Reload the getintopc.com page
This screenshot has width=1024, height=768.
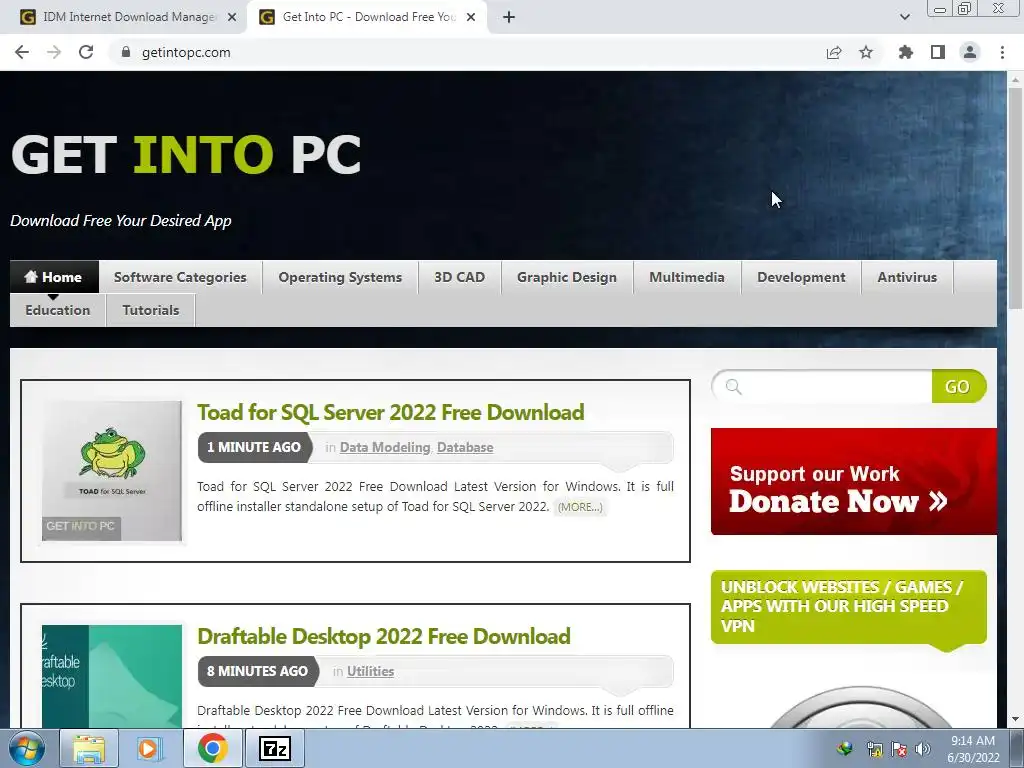(86, 52)
